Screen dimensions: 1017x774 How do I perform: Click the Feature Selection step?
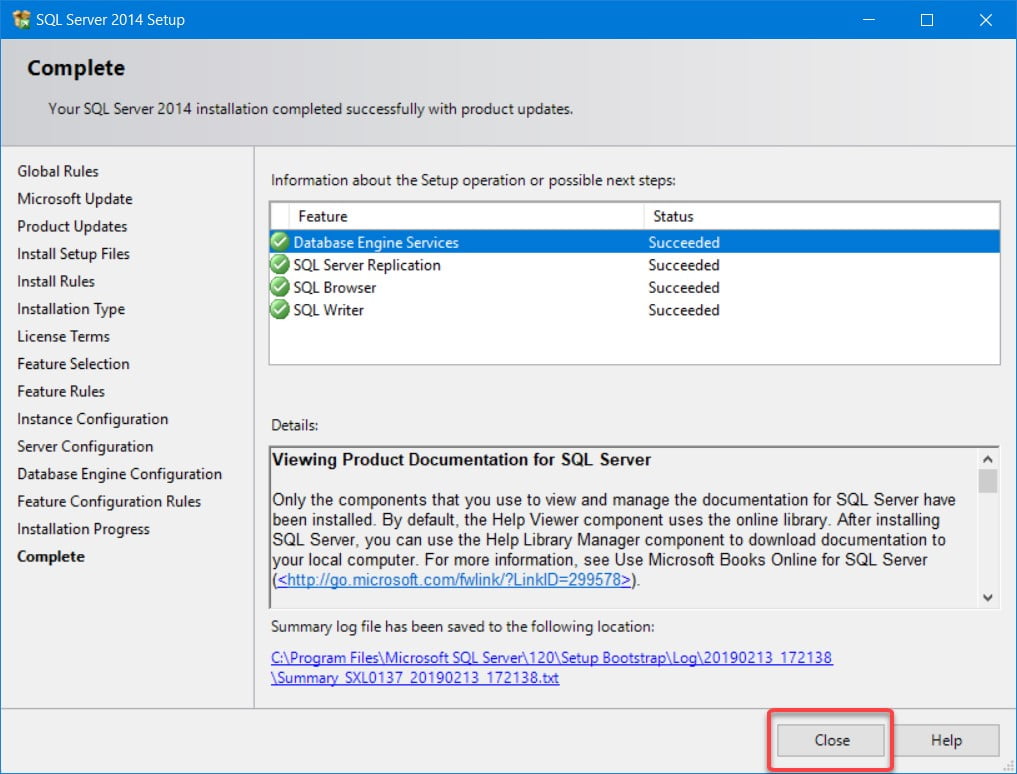[x=73, y=363]
